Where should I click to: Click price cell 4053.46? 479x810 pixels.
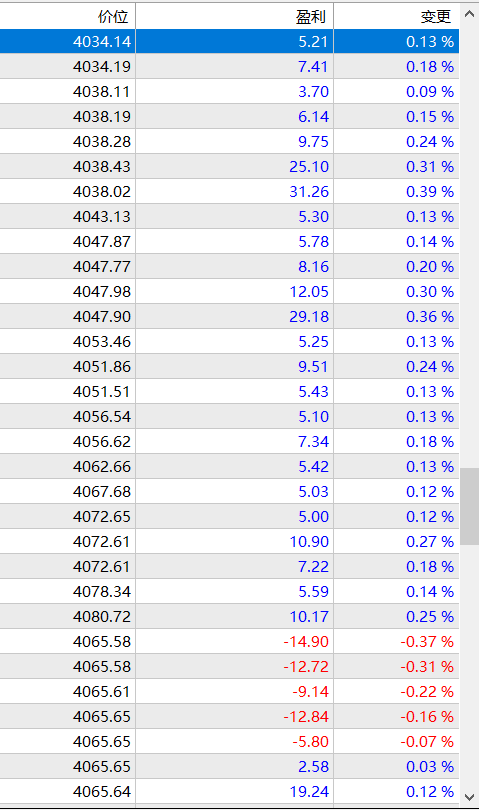click(102, 341)
